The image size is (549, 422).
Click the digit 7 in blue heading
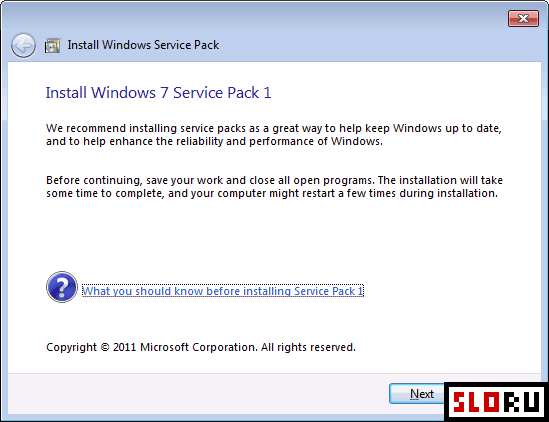click(x=164, y=93)
